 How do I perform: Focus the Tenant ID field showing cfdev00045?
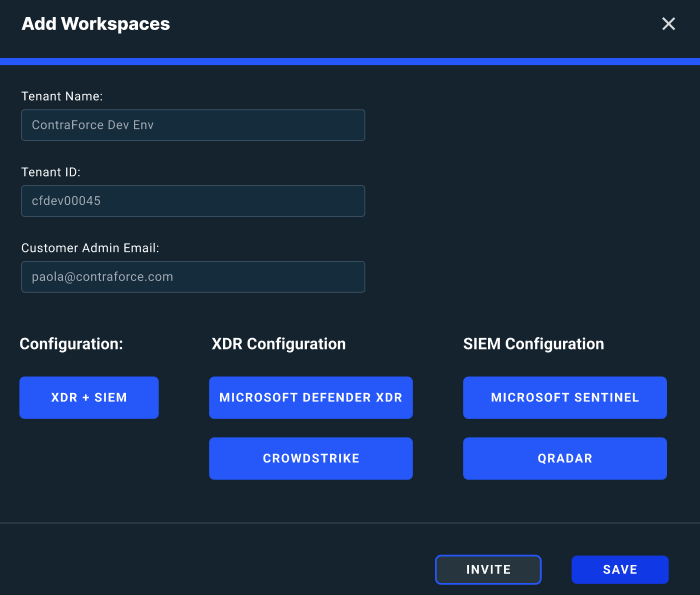192,201
